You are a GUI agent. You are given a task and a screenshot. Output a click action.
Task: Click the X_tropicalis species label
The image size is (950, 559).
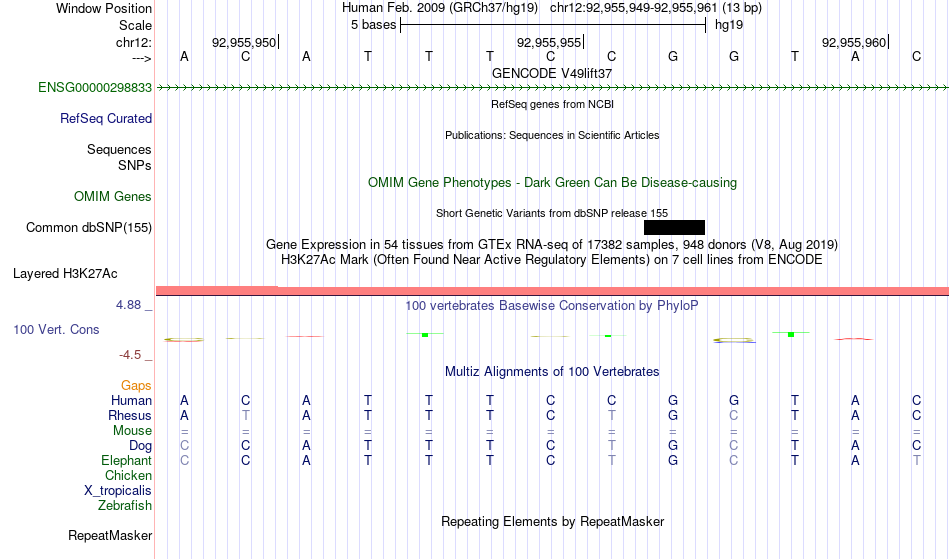point(118,491)
